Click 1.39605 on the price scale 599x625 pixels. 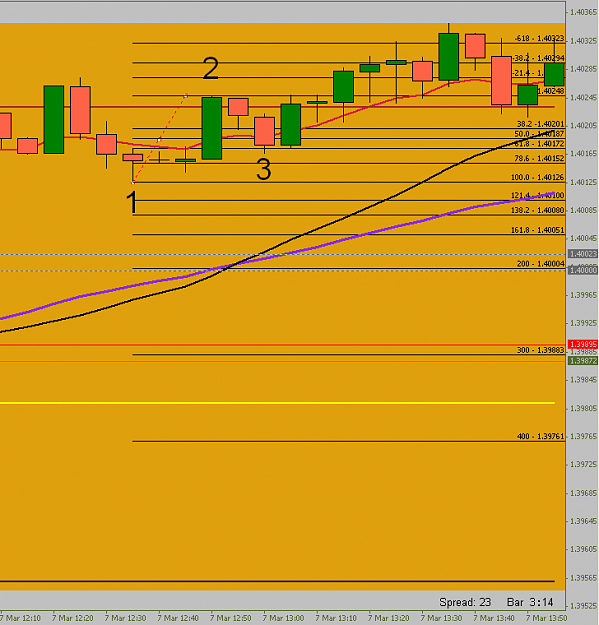(583, 549)
